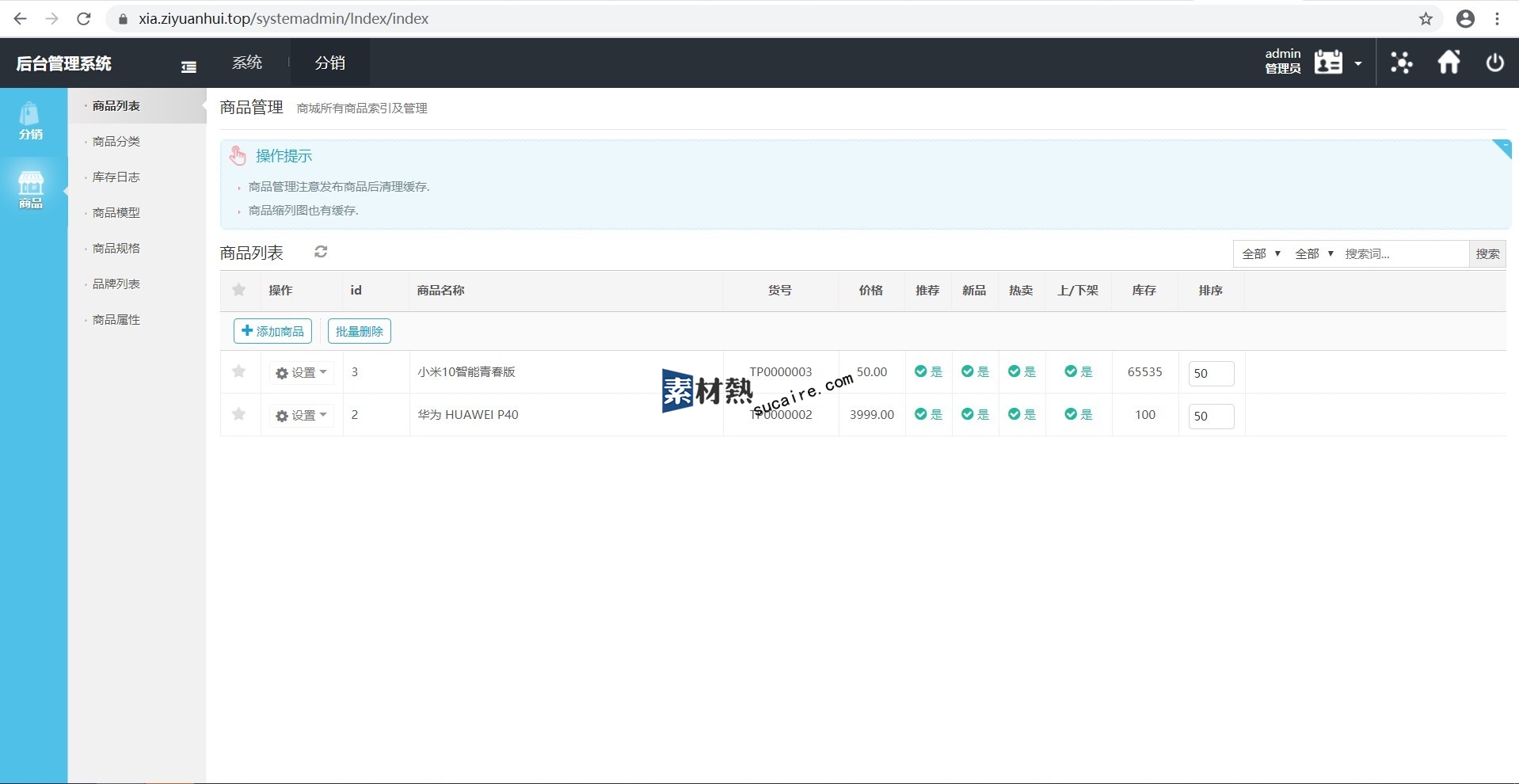Image resolution: width=1519 pixels, height=784 pixels.
Task: Open the first 全部 filter dropdown
Action: (1261, 254)
